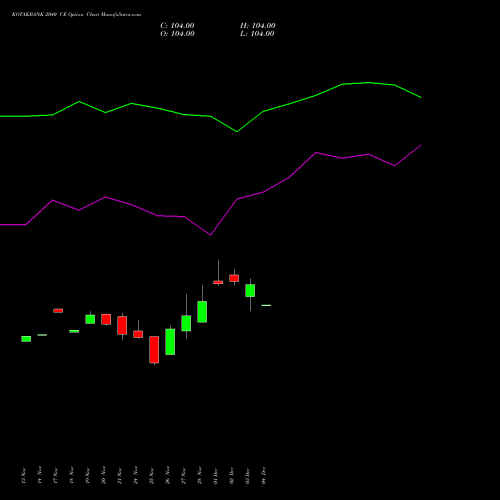The image size is (500, 500).
Task: Click the 04 Dec date label
Action: click(x=264, y=475)
